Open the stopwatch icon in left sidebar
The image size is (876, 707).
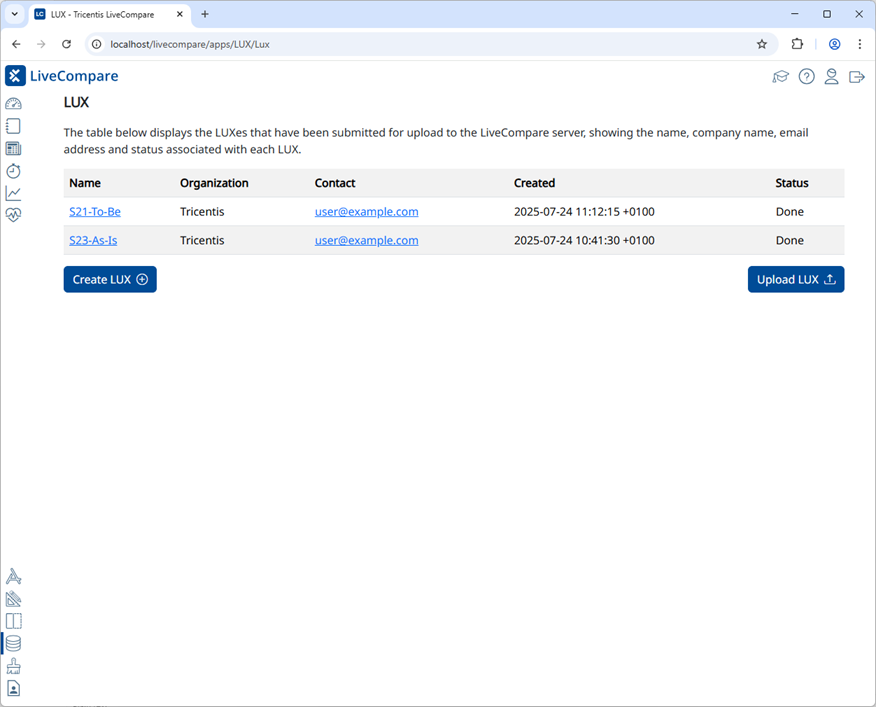click(13, 171)
